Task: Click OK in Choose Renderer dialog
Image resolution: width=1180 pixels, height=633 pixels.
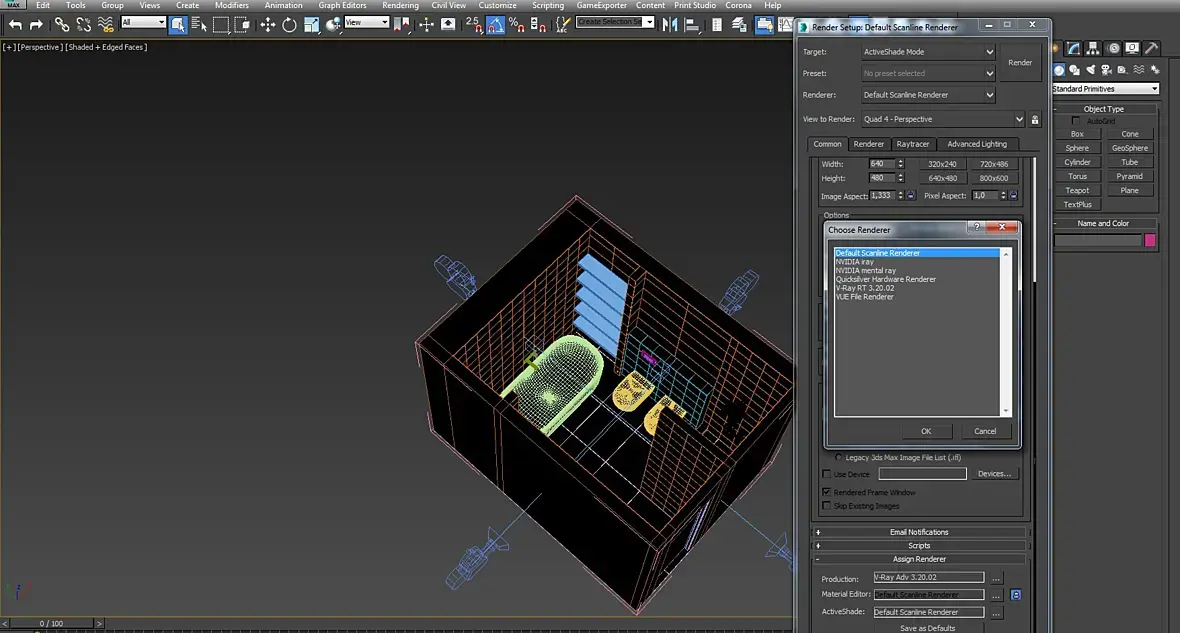Action: pyautogui.click(x=925, y=431)
